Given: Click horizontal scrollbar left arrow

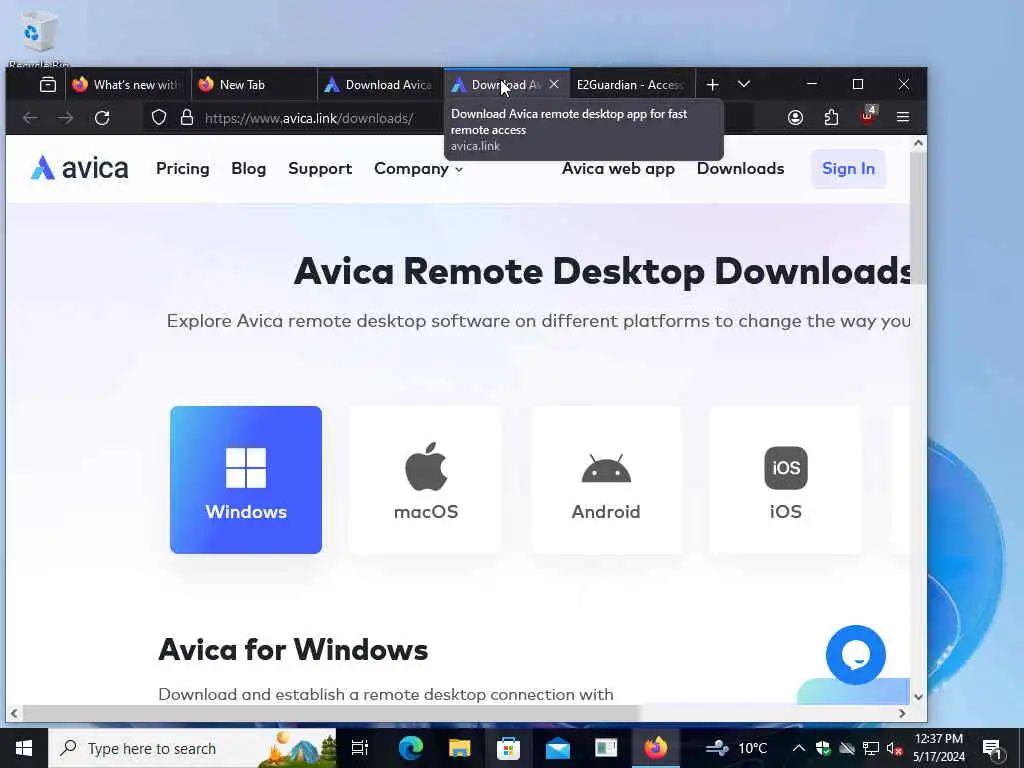Looking at the screenshot, I should tap(14, 714).
